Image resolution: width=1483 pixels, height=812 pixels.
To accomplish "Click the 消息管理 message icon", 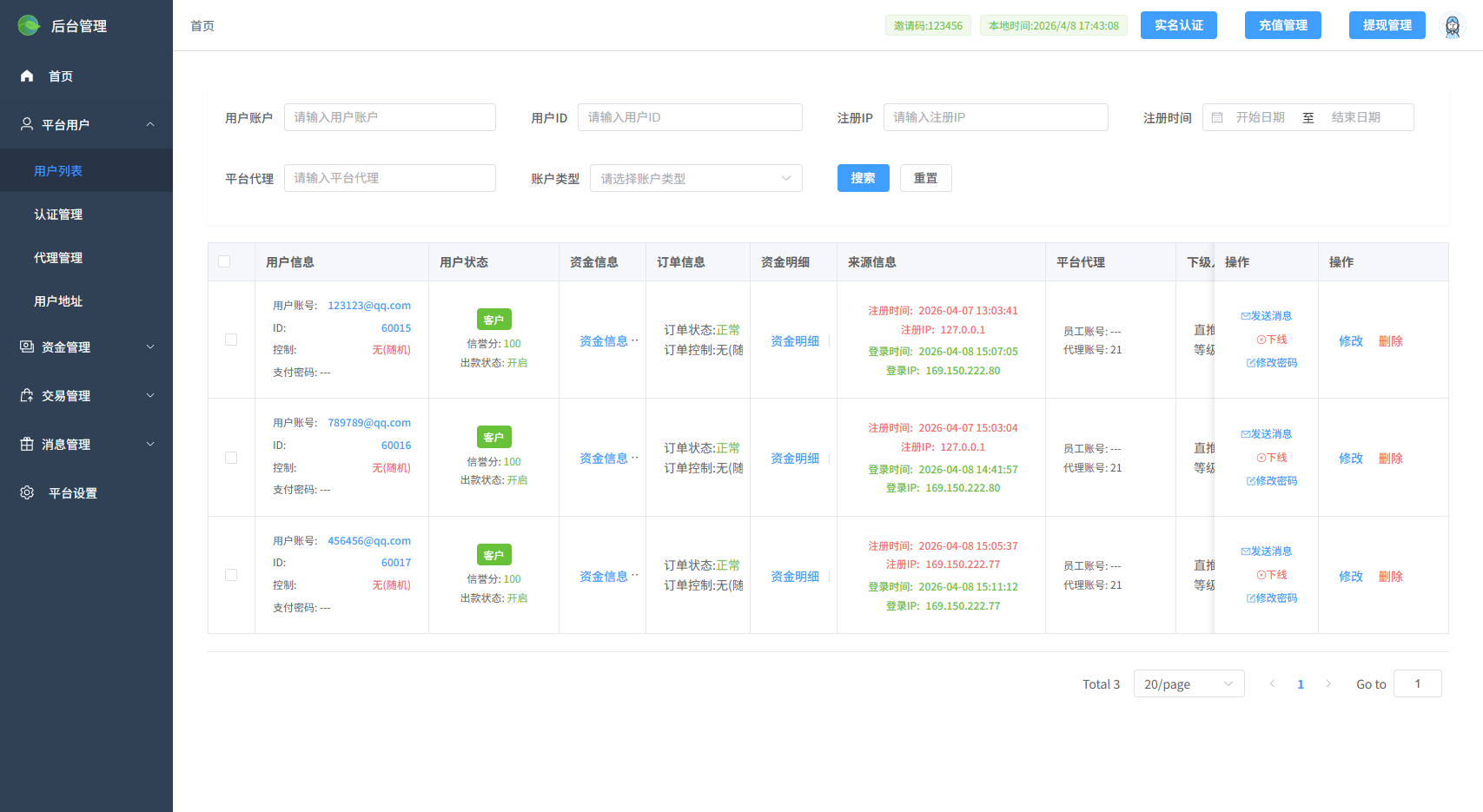I will click(27, 444).
